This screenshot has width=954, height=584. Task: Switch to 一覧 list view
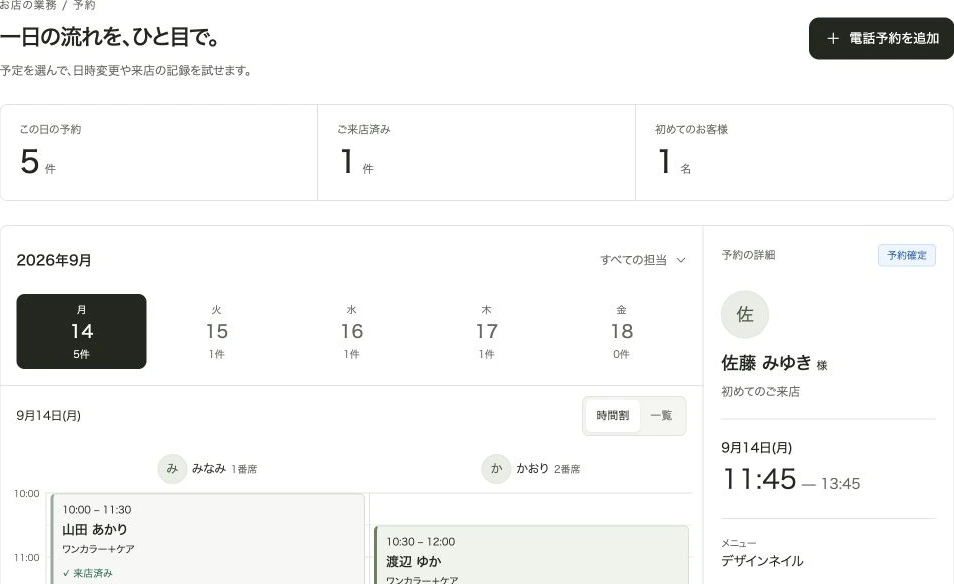[x=661, y=415]
